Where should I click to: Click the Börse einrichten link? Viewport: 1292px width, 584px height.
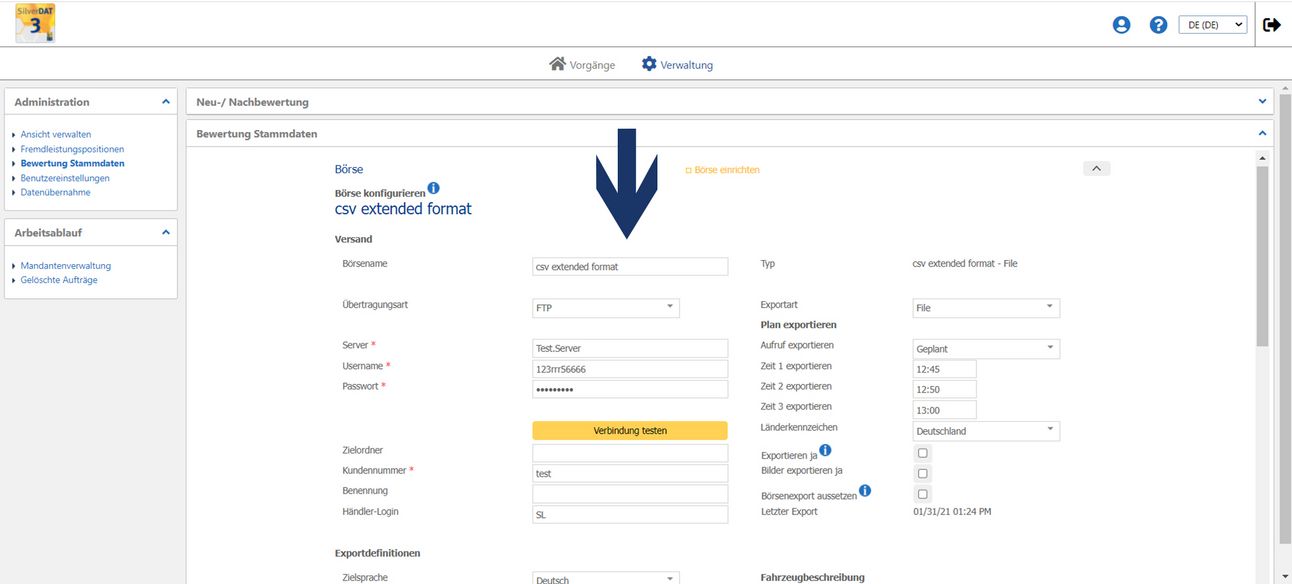point(722,170)
